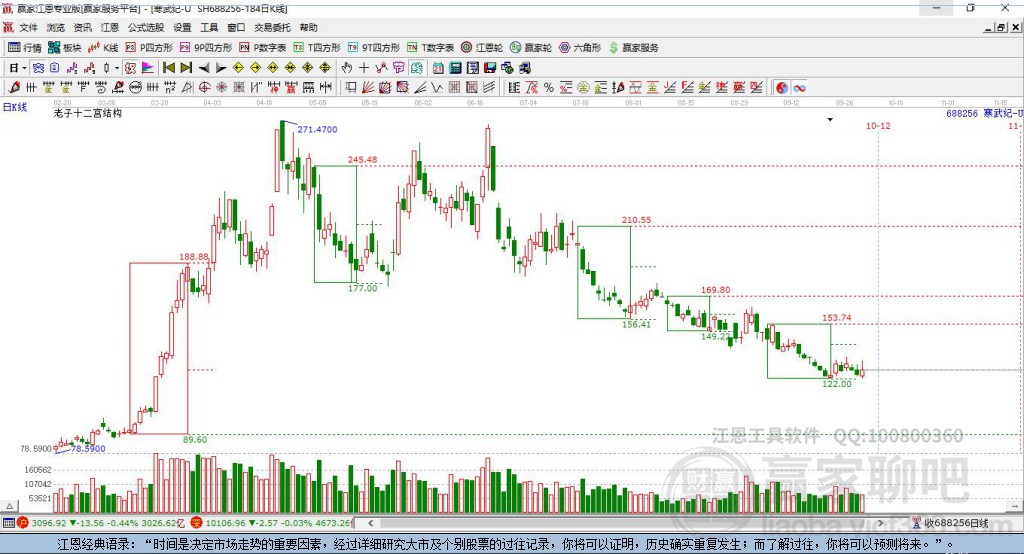Click the Shenzhen index 深 status icon
Screen dimensions: 1024x554
(x=197, y=523)
